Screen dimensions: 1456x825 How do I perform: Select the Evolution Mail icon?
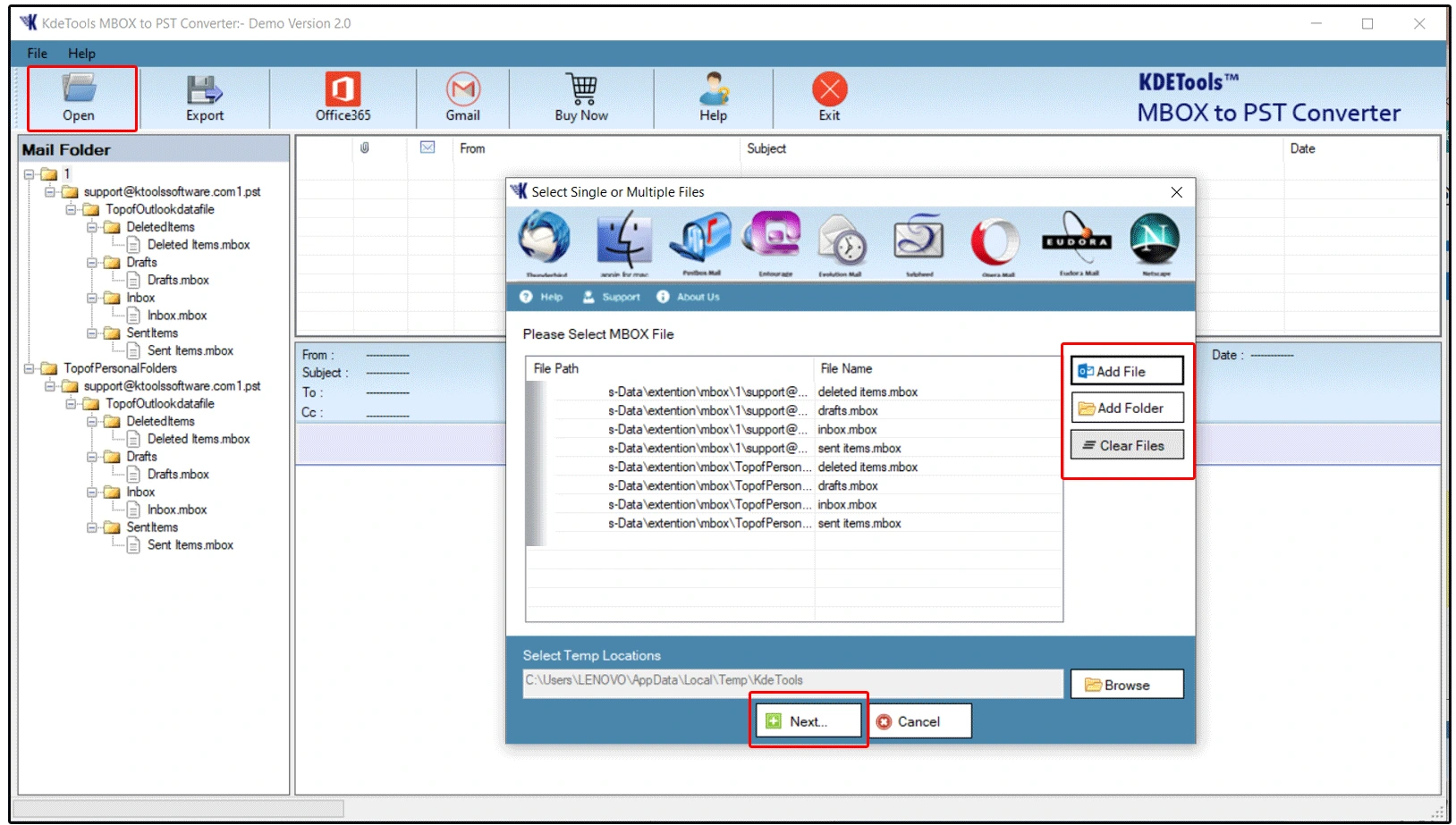pyautogui.click(x=841, y=243)
